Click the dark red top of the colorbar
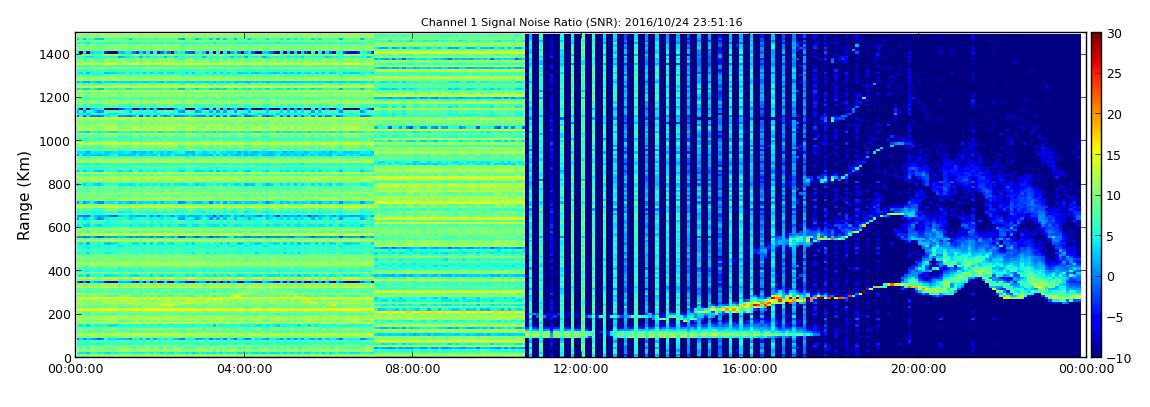This screenshot has height=407, width=1150. 1096,38
